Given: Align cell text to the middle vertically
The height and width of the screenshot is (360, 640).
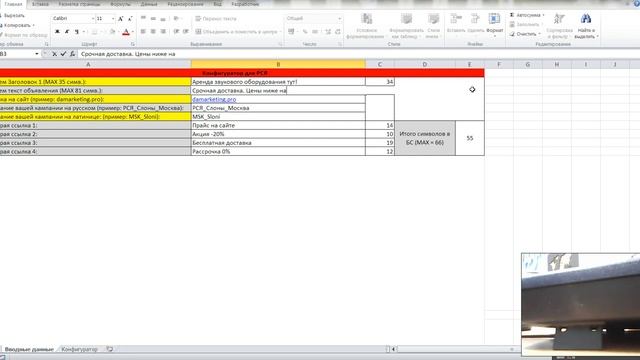Looking at the screenshot, I should coord(153,18).
